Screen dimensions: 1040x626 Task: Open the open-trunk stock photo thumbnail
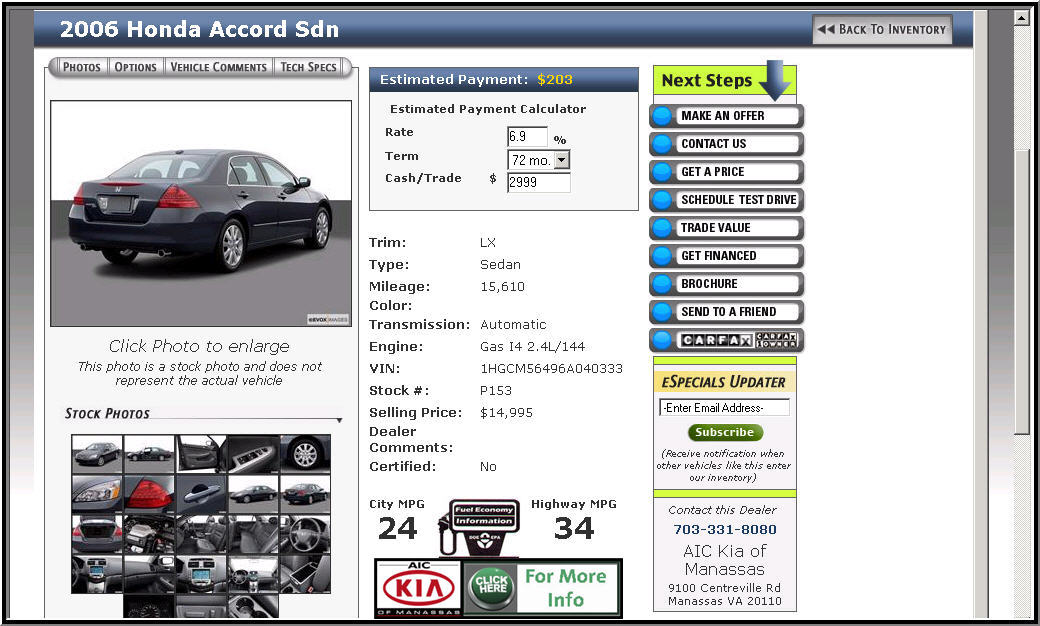(x=97, y=534)
